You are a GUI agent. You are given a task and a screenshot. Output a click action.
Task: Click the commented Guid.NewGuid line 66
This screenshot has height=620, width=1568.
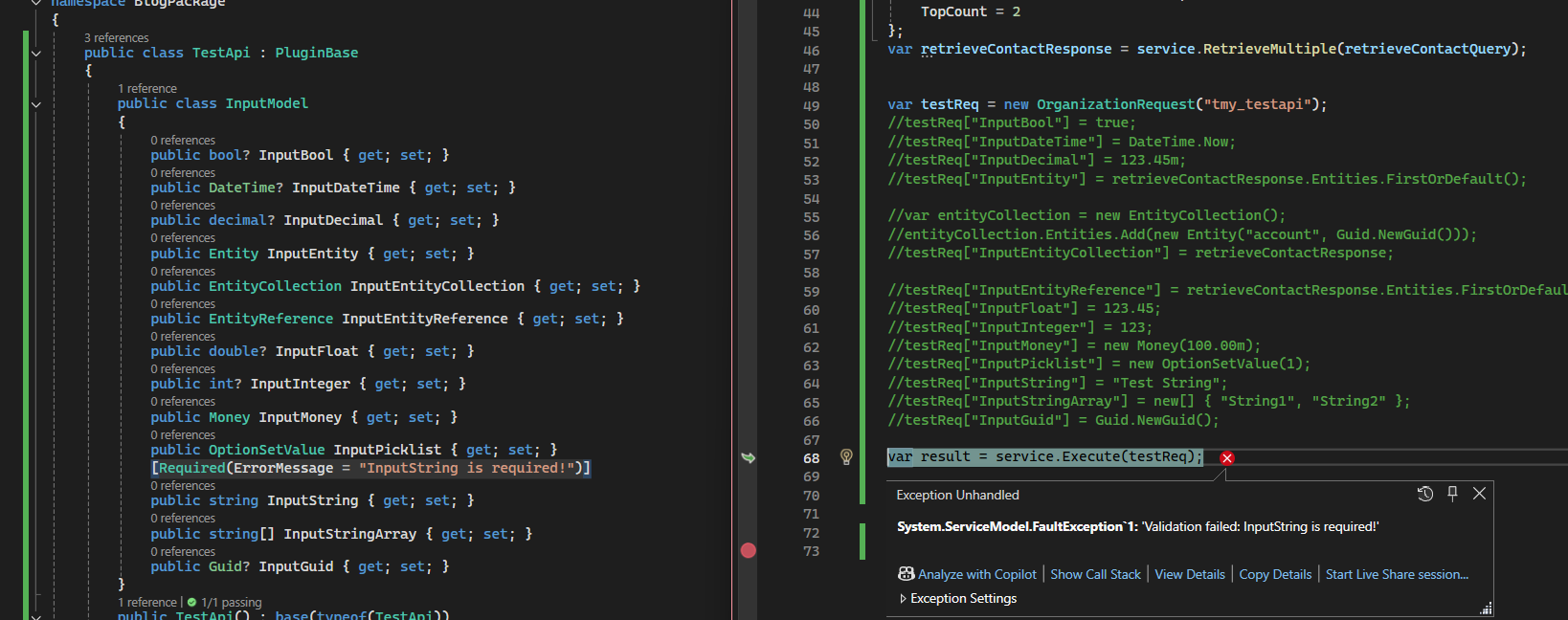[1053, 420]
